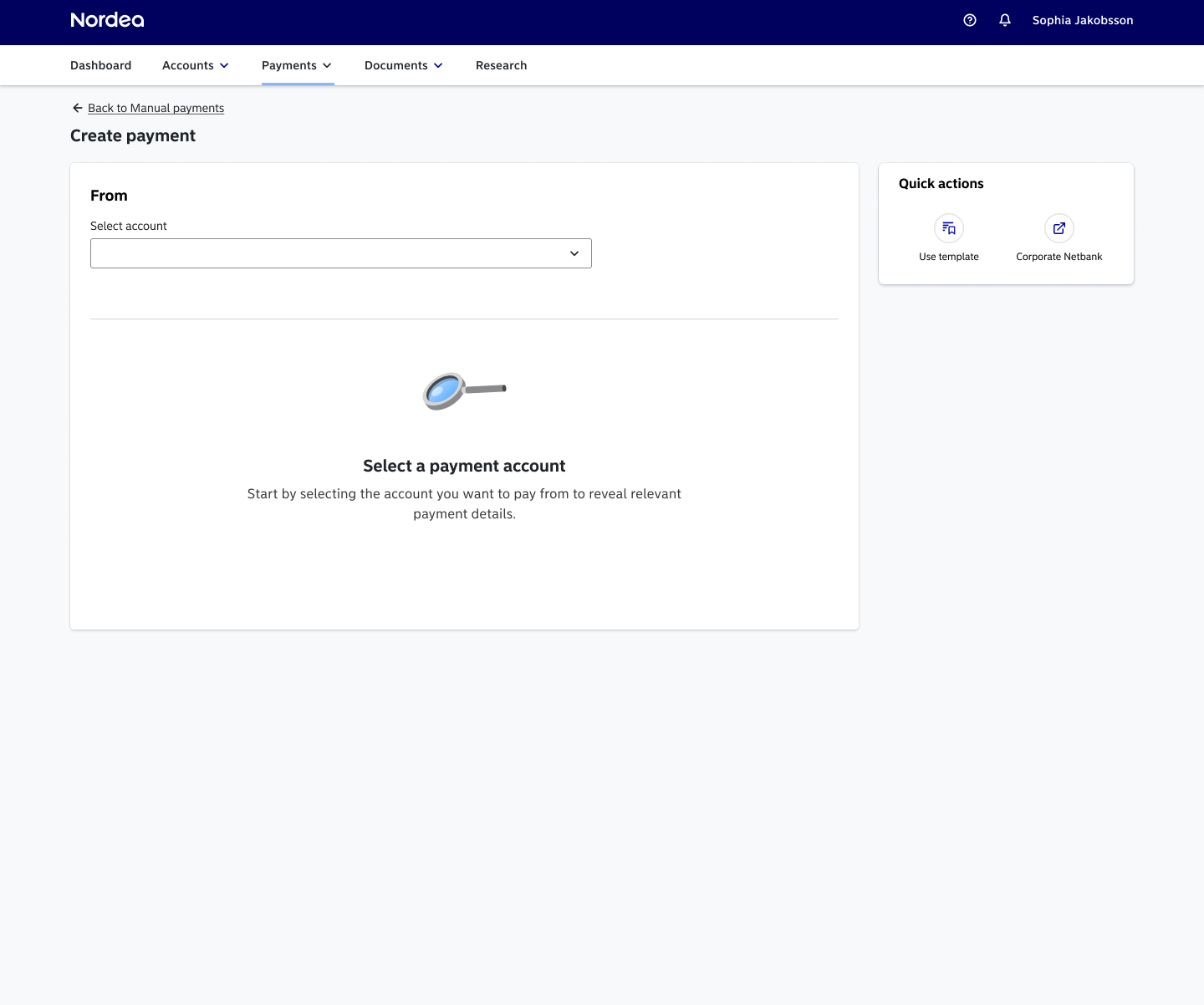This screenshot has height=1005, width=1204.
Task: Open the user menu Sophia Jakobsson
Action: coord(1083,20)
